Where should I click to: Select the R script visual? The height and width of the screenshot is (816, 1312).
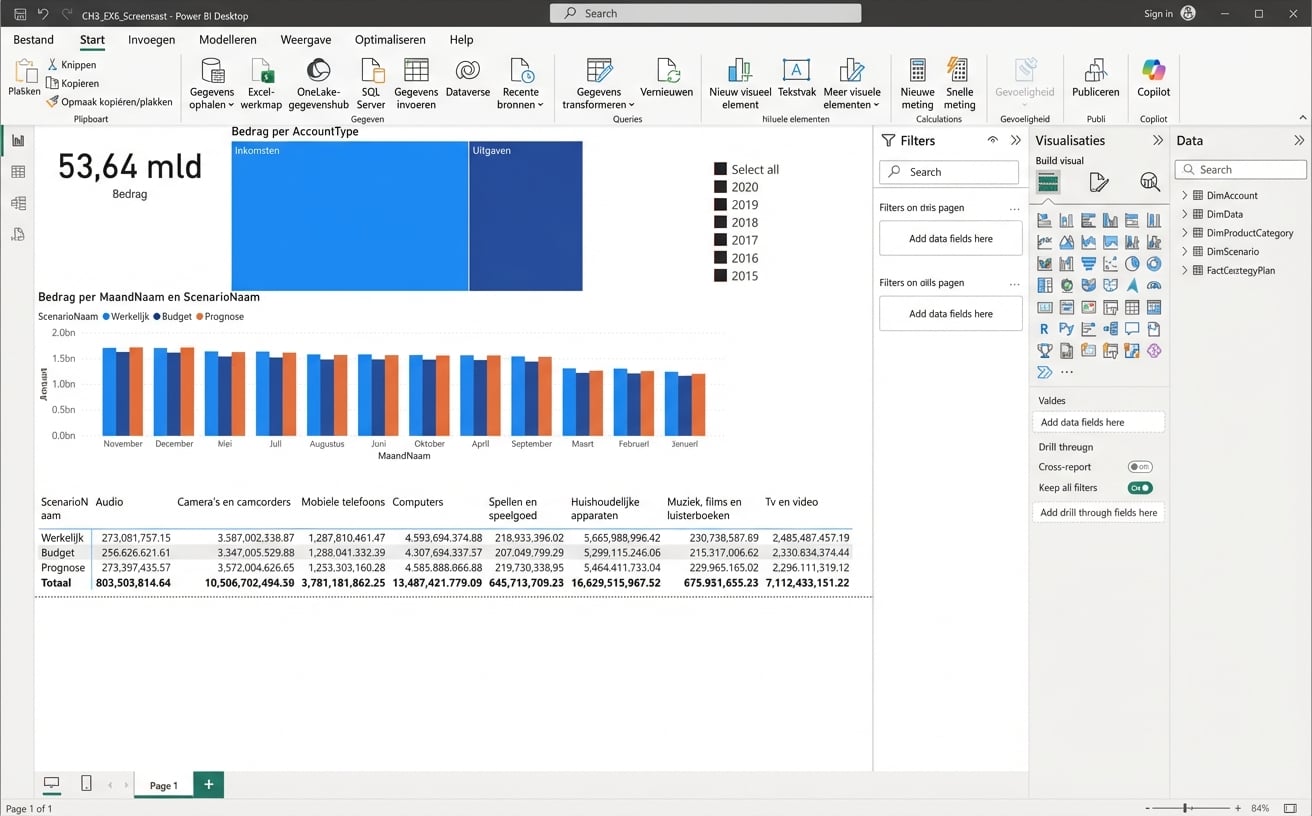(1045, 328)
